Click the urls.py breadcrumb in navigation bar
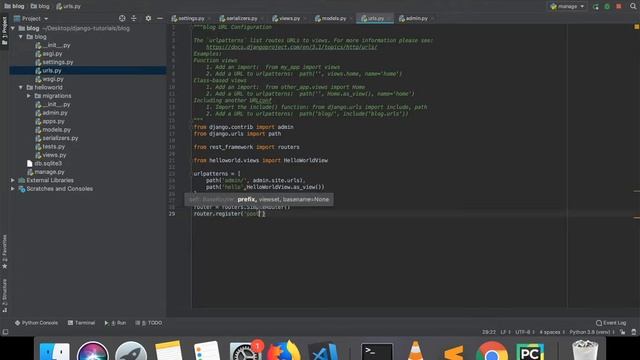Viewport: 640px width, 360px height. 69,6
